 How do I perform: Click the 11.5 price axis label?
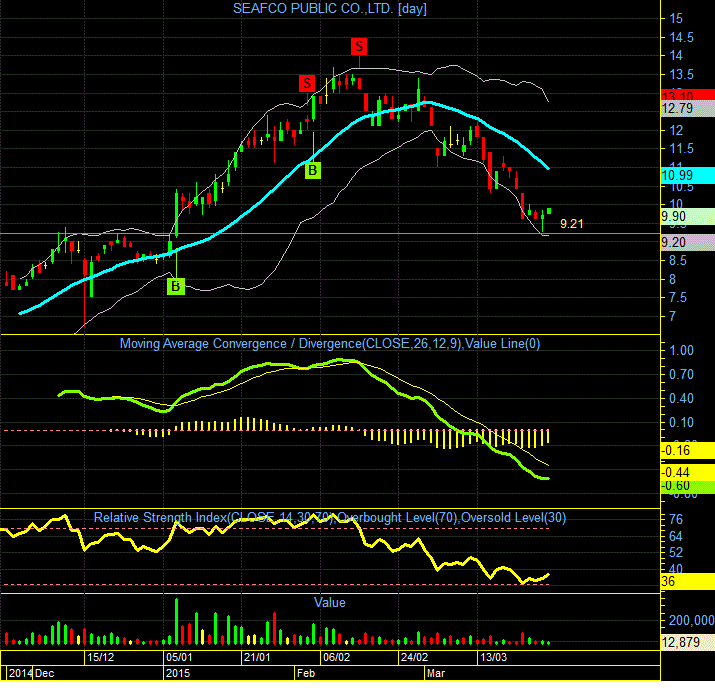[681, 149]
